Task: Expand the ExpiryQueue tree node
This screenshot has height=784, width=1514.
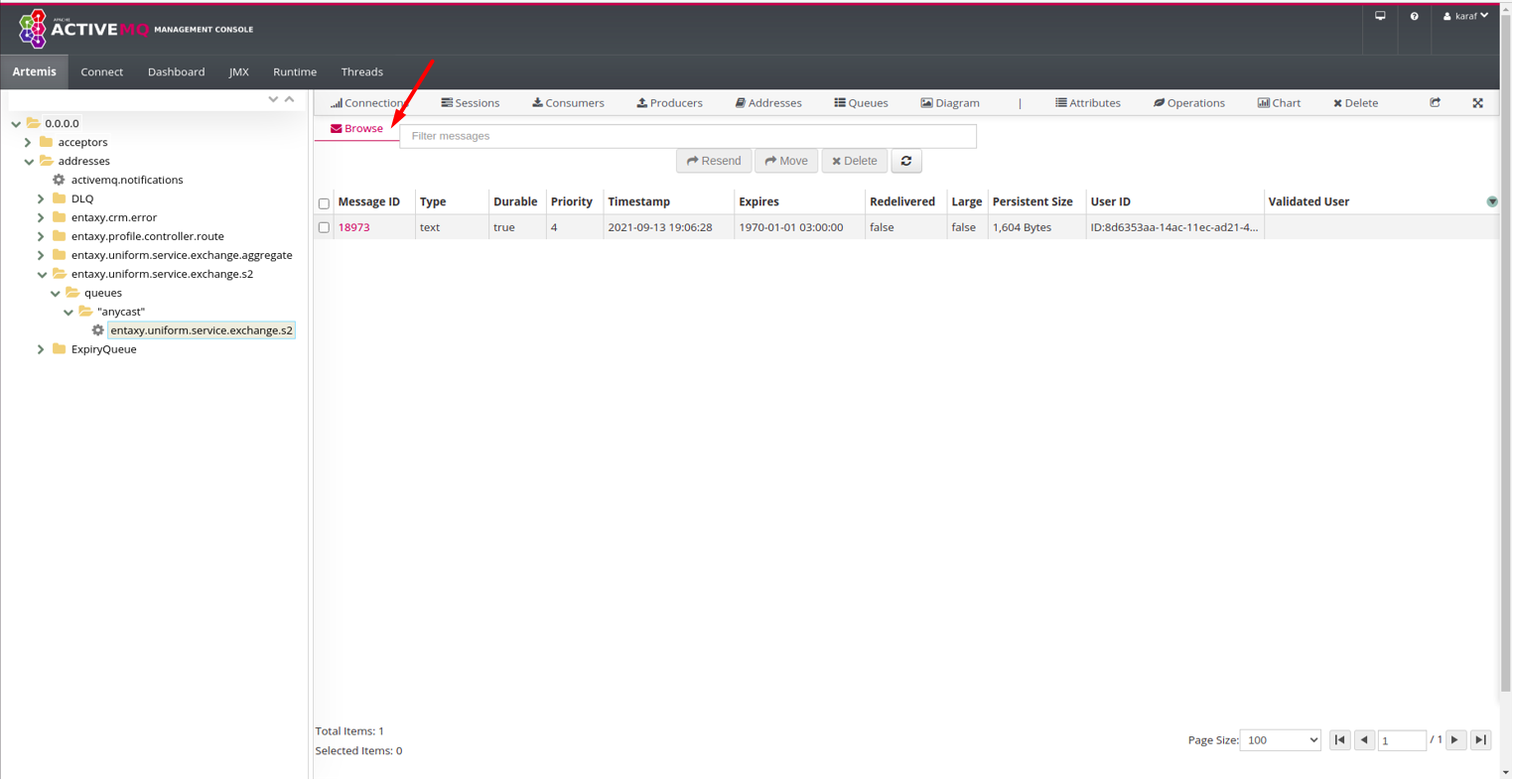Action: pos(41,349)
